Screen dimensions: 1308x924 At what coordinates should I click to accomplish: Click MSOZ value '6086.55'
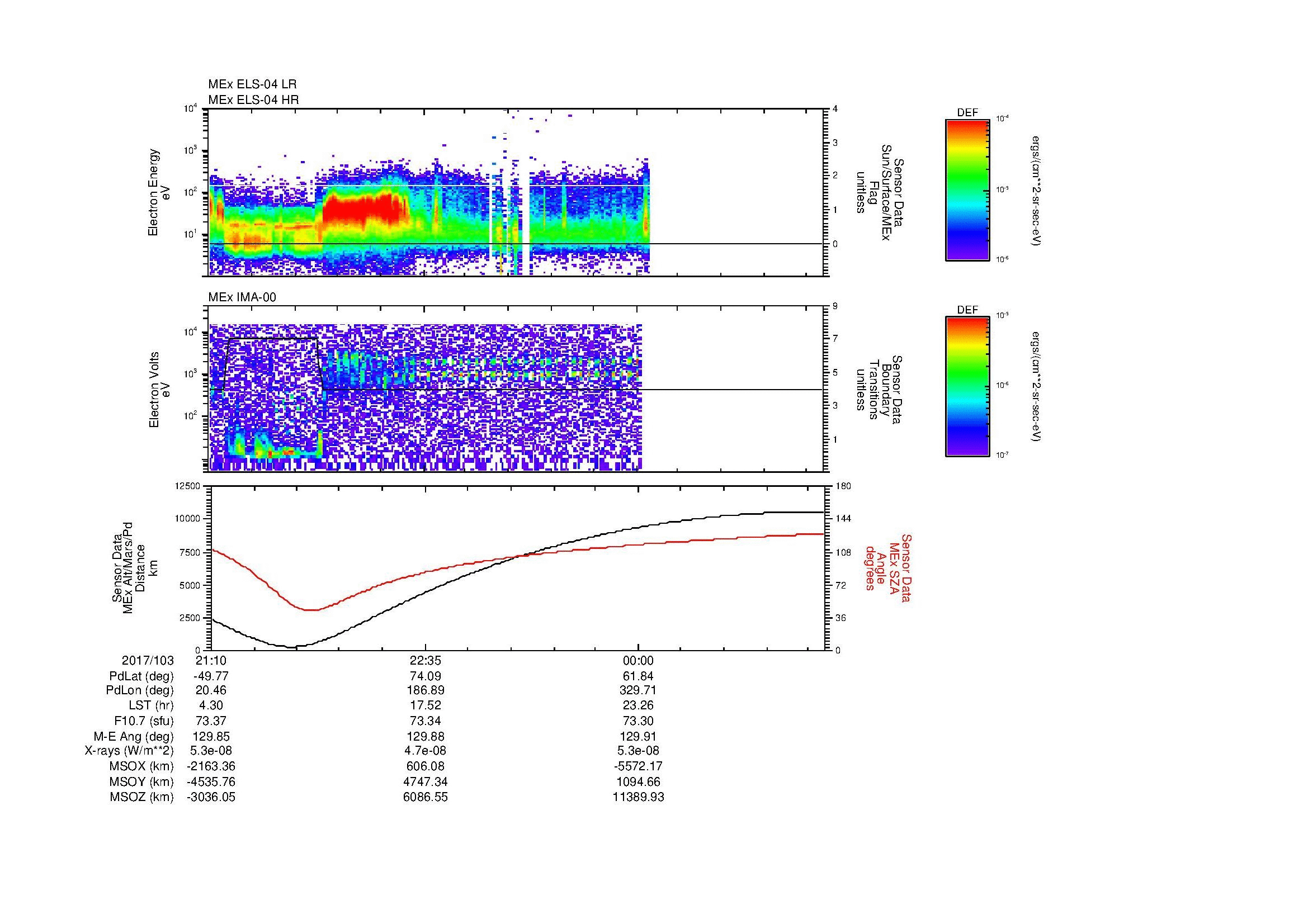pyautogui.click(x=426, y=797)
